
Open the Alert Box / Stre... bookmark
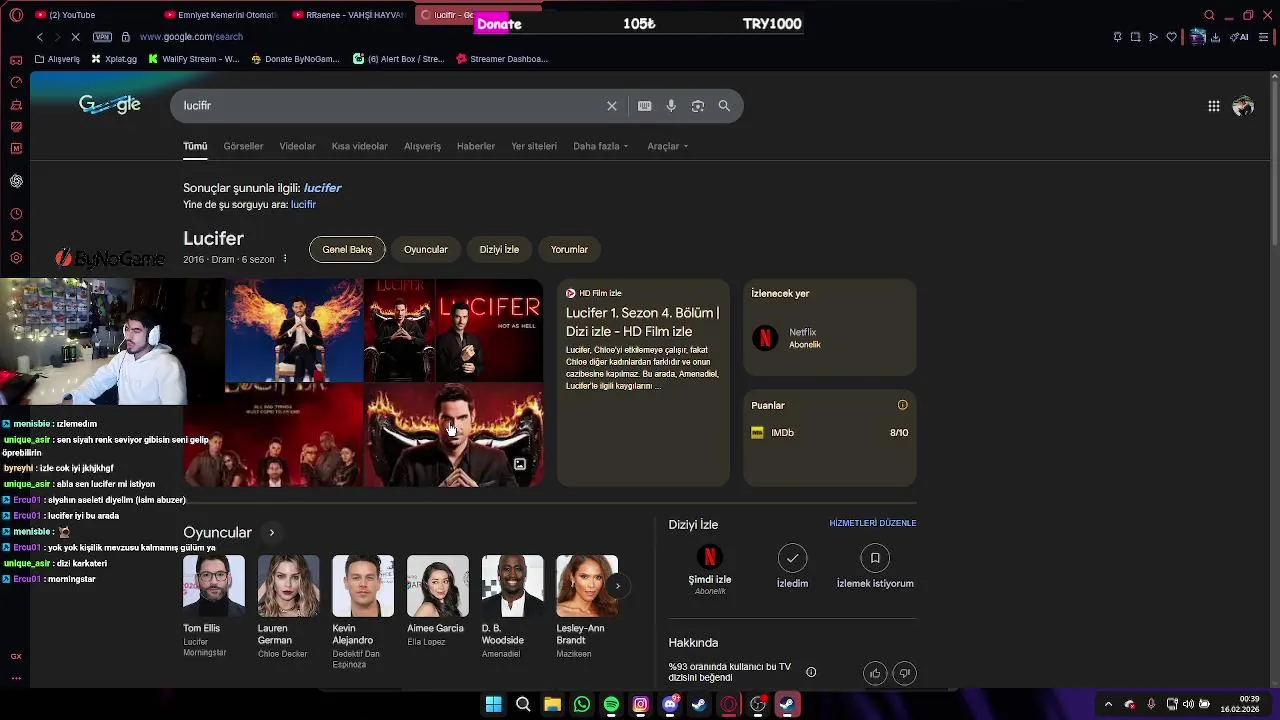[399, 59]
